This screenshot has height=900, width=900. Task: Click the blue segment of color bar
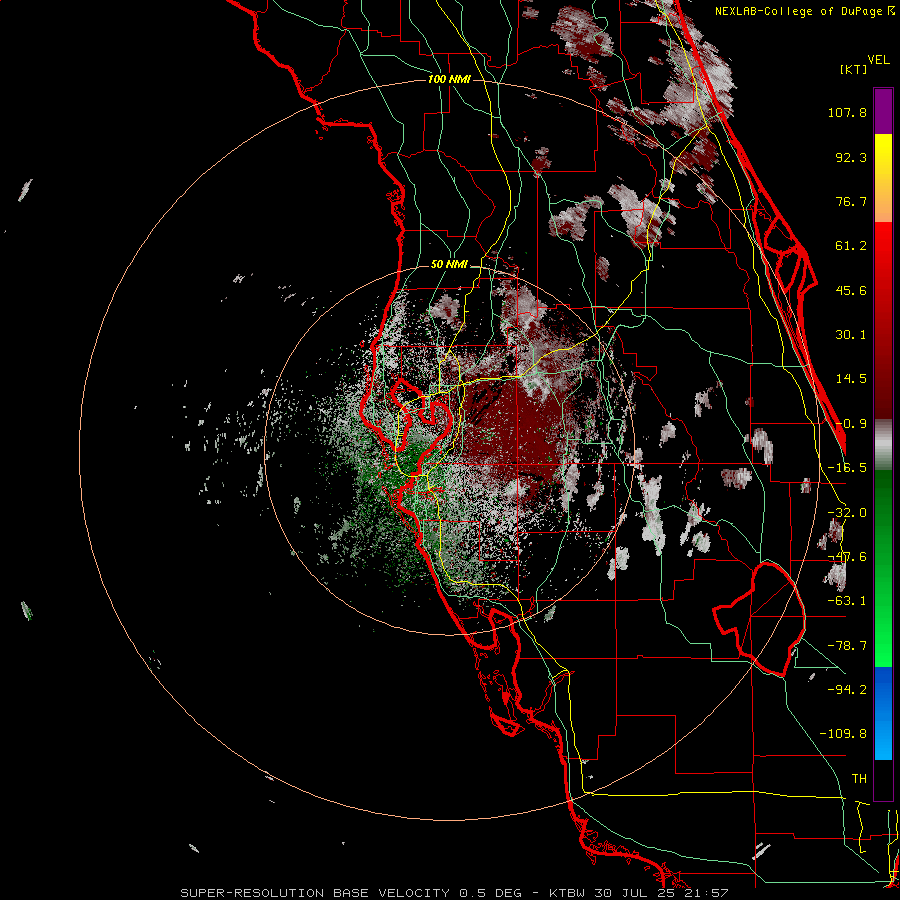coord(883,713)
